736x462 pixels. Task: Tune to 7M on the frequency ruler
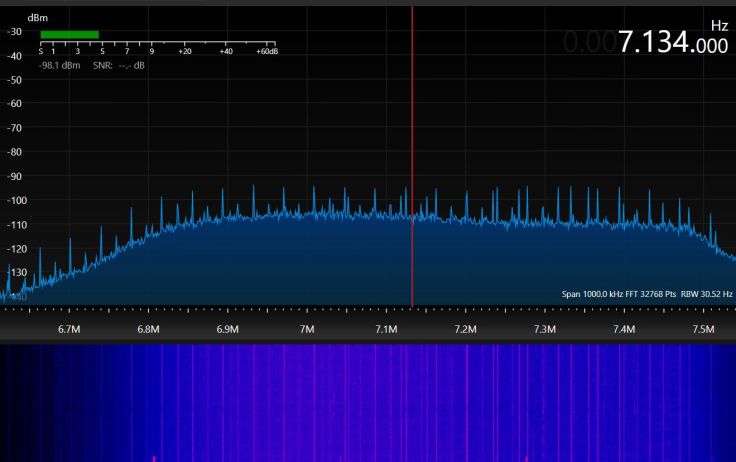coord(306,329)
